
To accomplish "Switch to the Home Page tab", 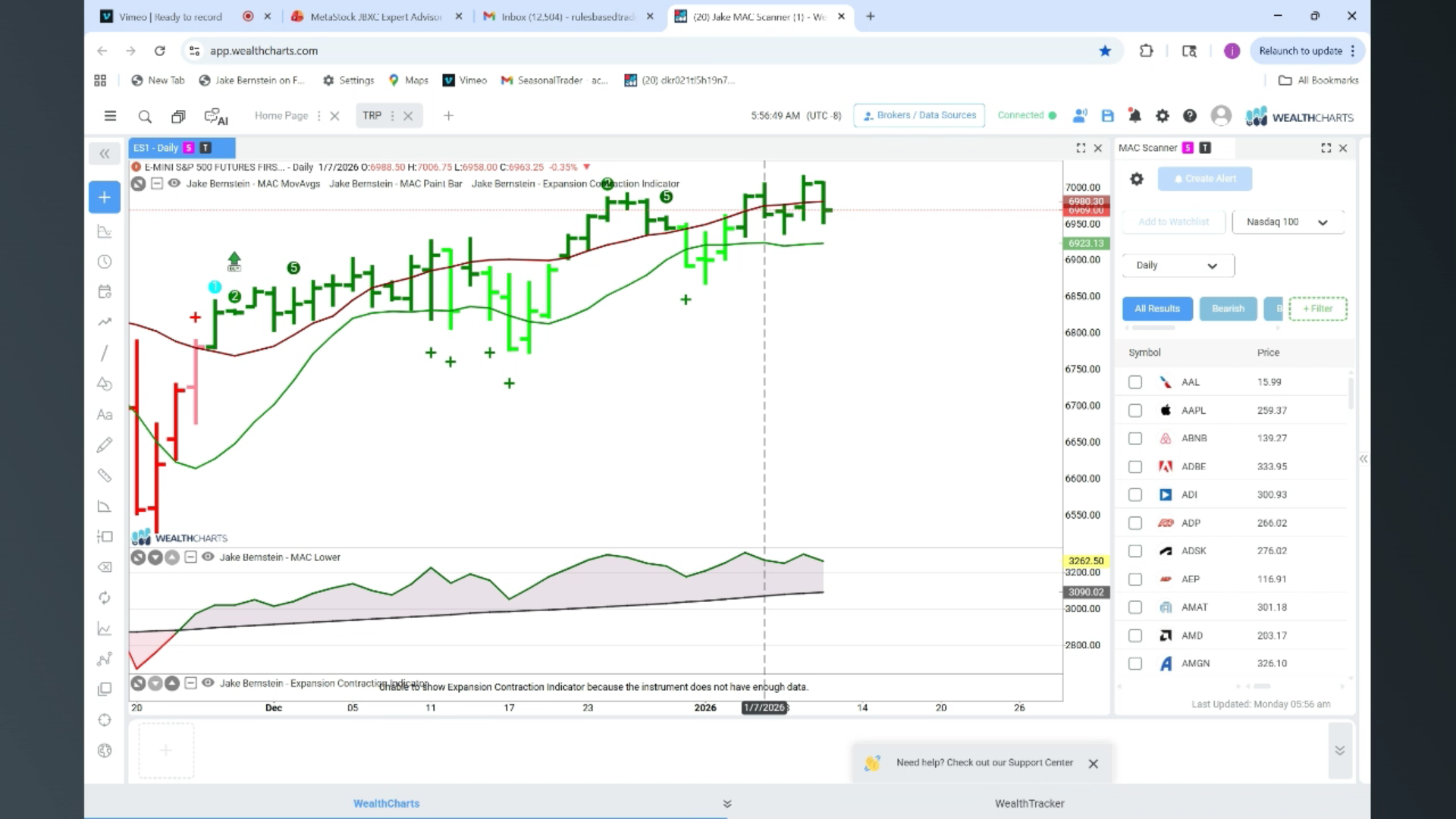I will pos(281,115).
